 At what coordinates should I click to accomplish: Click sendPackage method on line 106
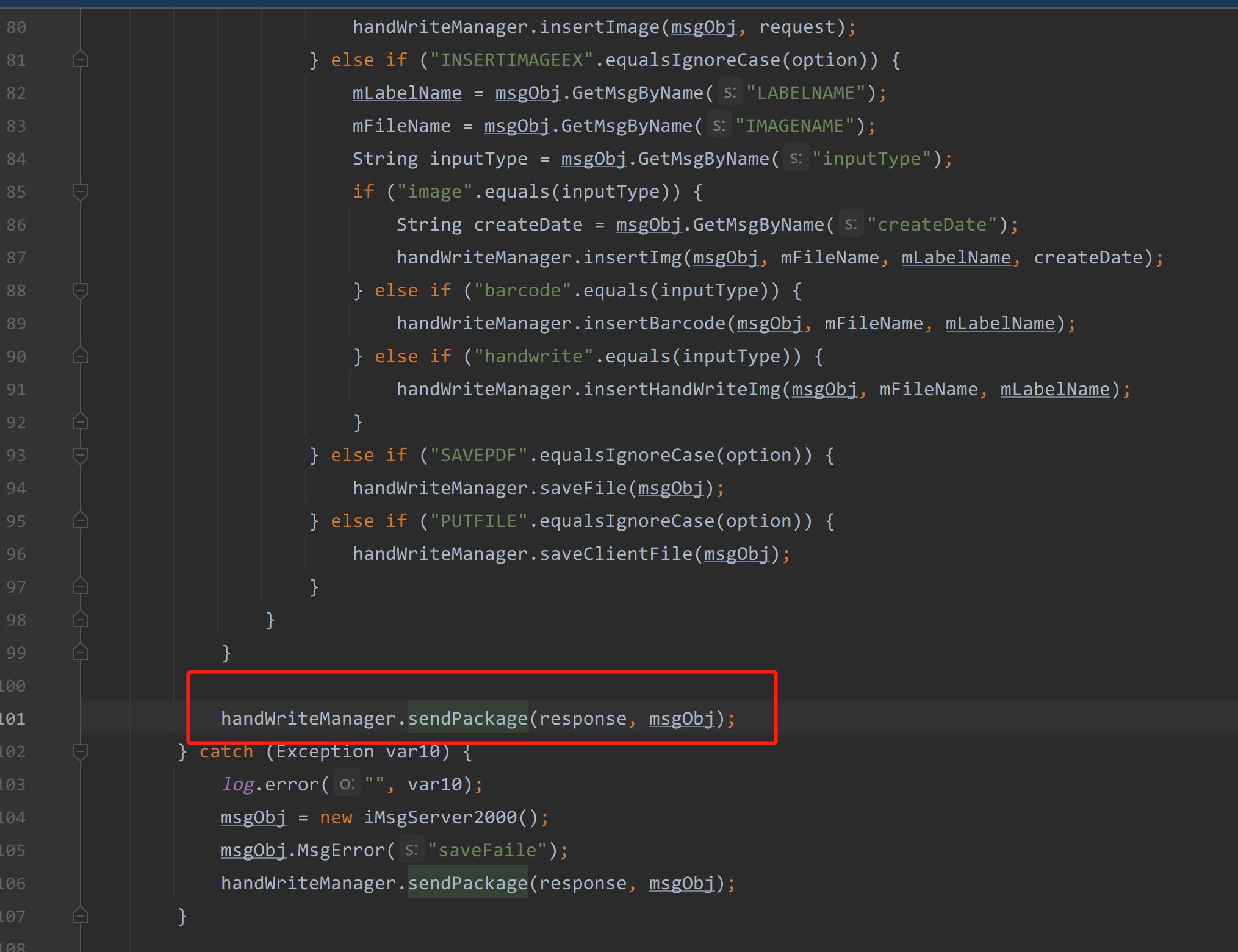click(x=467, y=883)
